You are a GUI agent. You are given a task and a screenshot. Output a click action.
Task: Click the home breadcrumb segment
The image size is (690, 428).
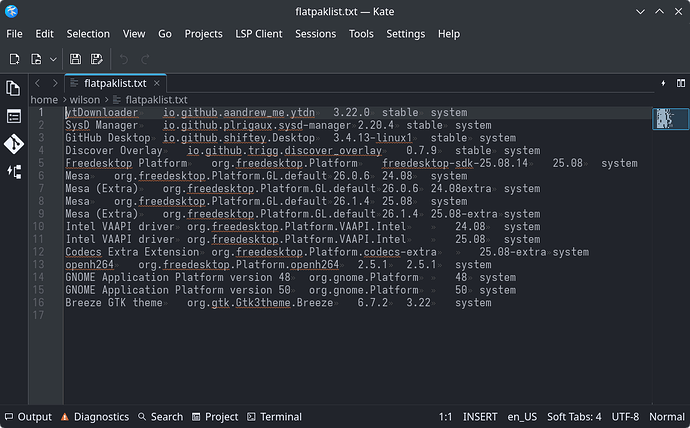[44, 100]
